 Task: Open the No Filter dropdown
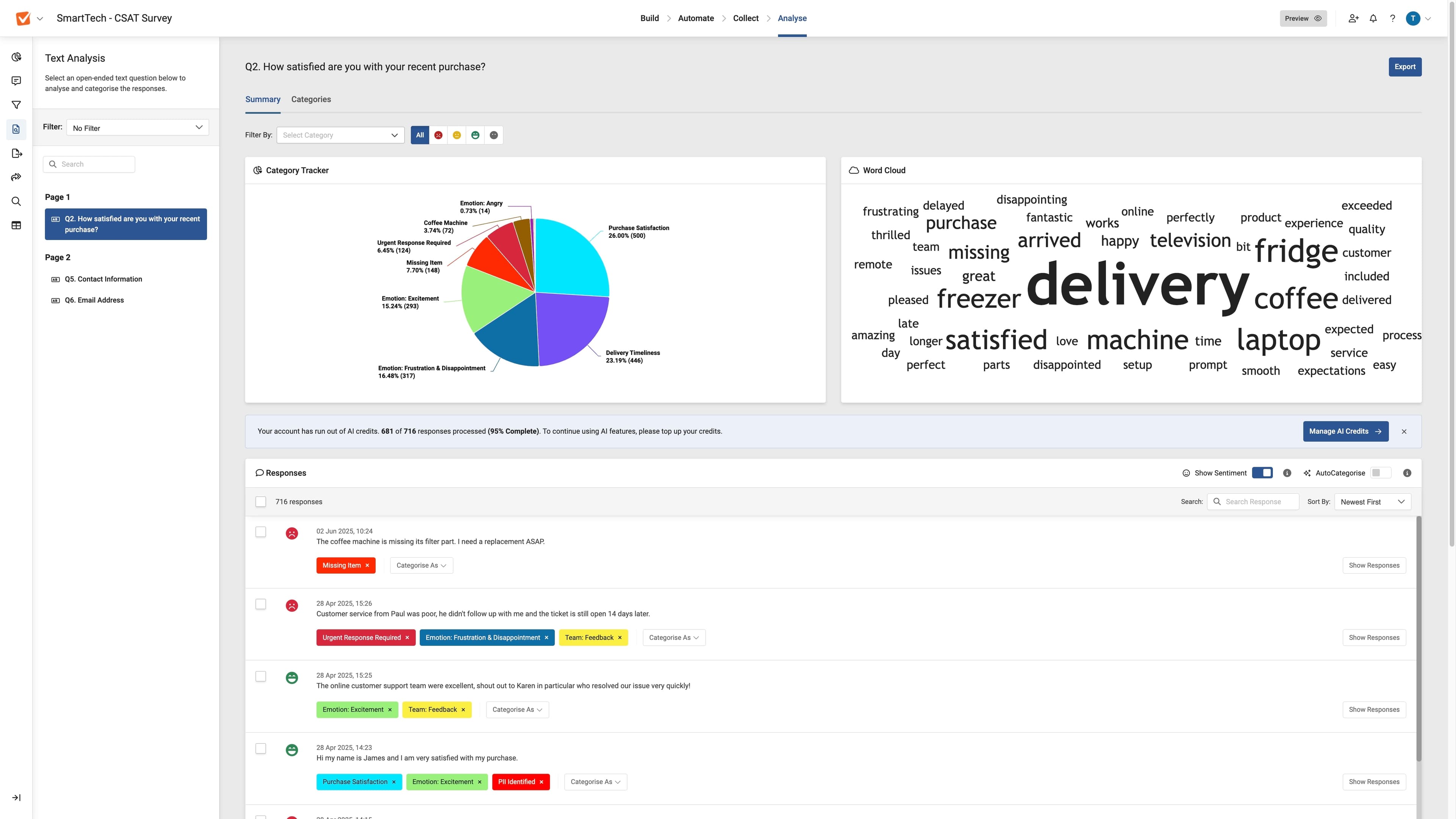pos(137,128)
